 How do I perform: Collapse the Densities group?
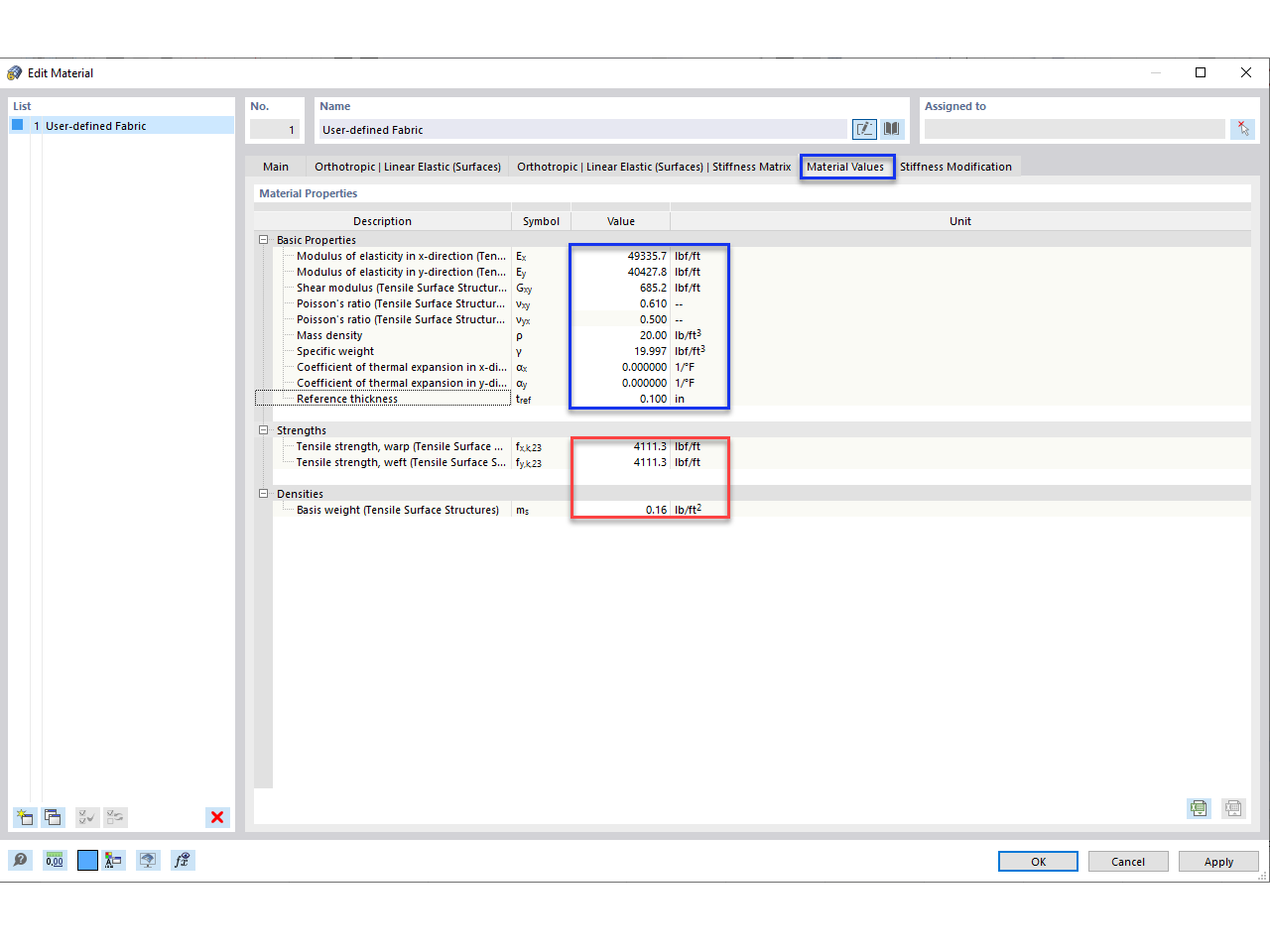pos(264,494)
